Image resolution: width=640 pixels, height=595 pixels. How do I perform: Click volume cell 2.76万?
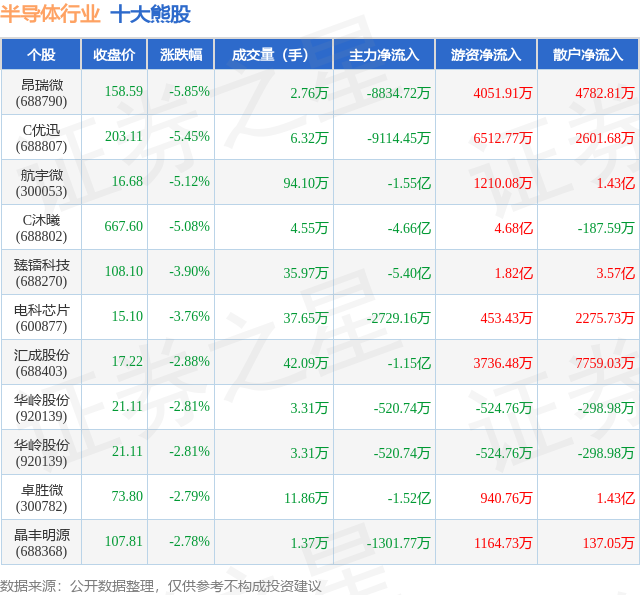point(309,93)
